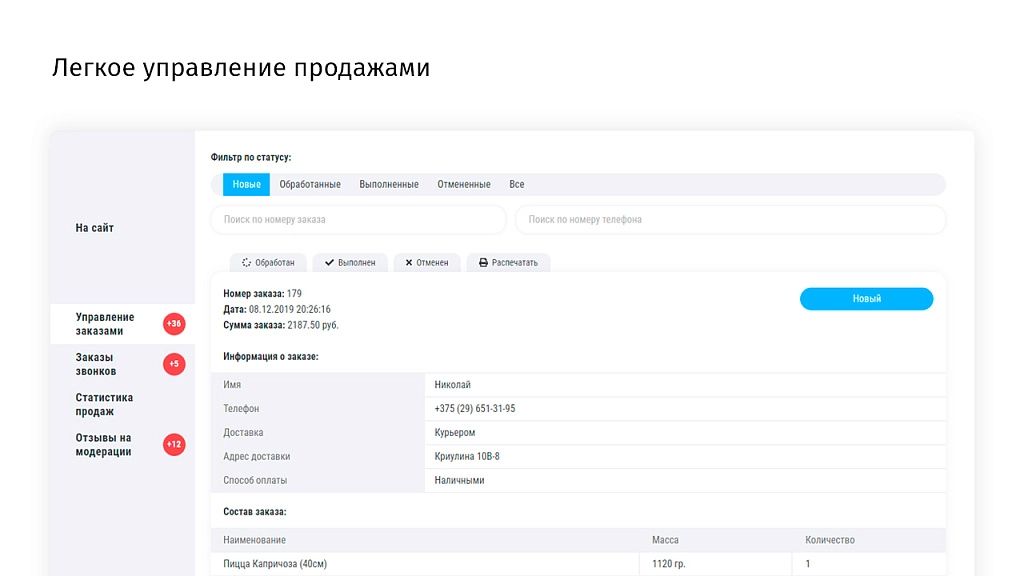Filter by Отмененные orders
The width and height of the screenshot is (1024, 576).
tap(464, 184)
